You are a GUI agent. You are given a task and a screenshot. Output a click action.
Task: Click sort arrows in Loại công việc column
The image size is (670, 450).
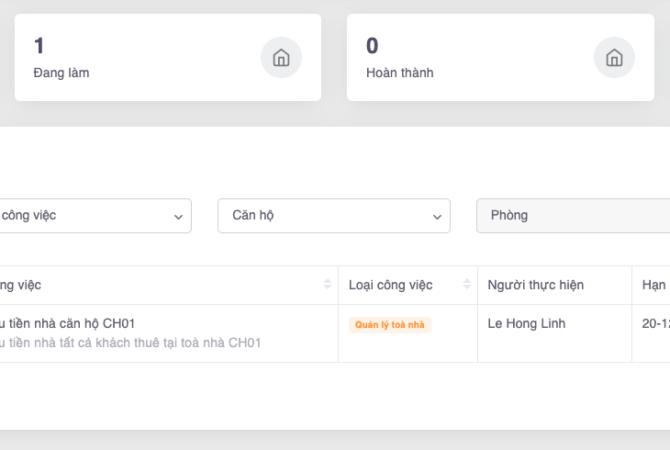point(465,285)
